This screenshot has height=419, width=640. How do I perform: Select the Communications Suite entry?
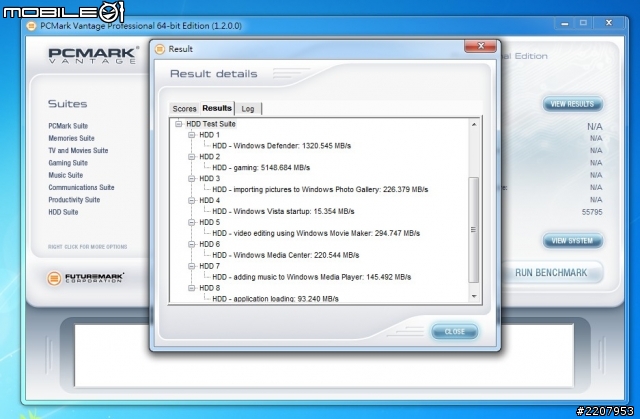tap(81, 187)
